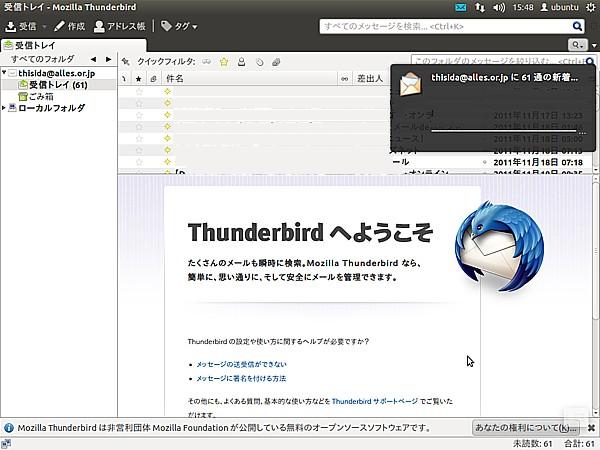This screenshot has height=450, width=600.
Task: Sort messages by 件名 column
Action: tap(249, 78)
